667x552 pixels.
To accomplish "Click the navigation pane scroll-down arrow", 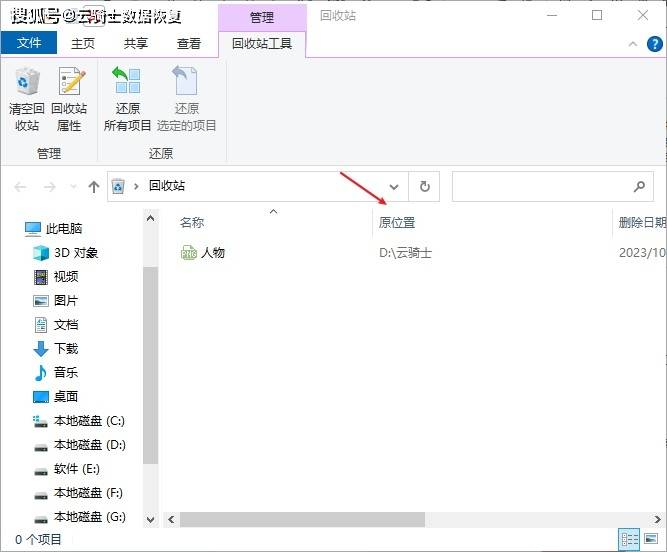I will pos(150,519).
